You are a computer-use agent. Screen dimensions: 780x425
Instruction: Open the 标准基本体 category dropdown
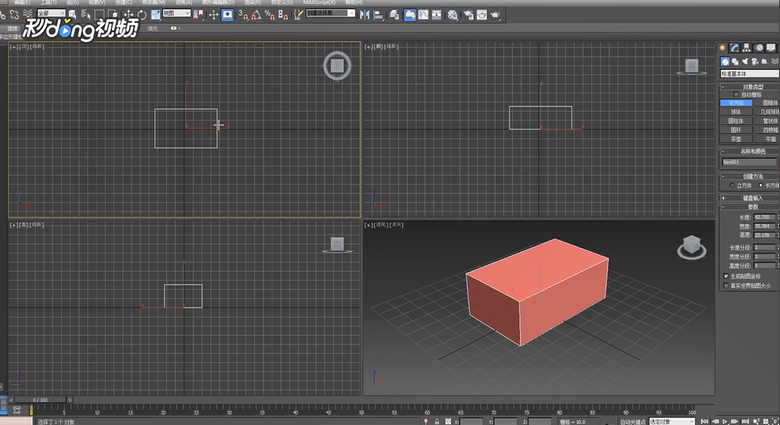pyautogui.click(x=750, y=74)
